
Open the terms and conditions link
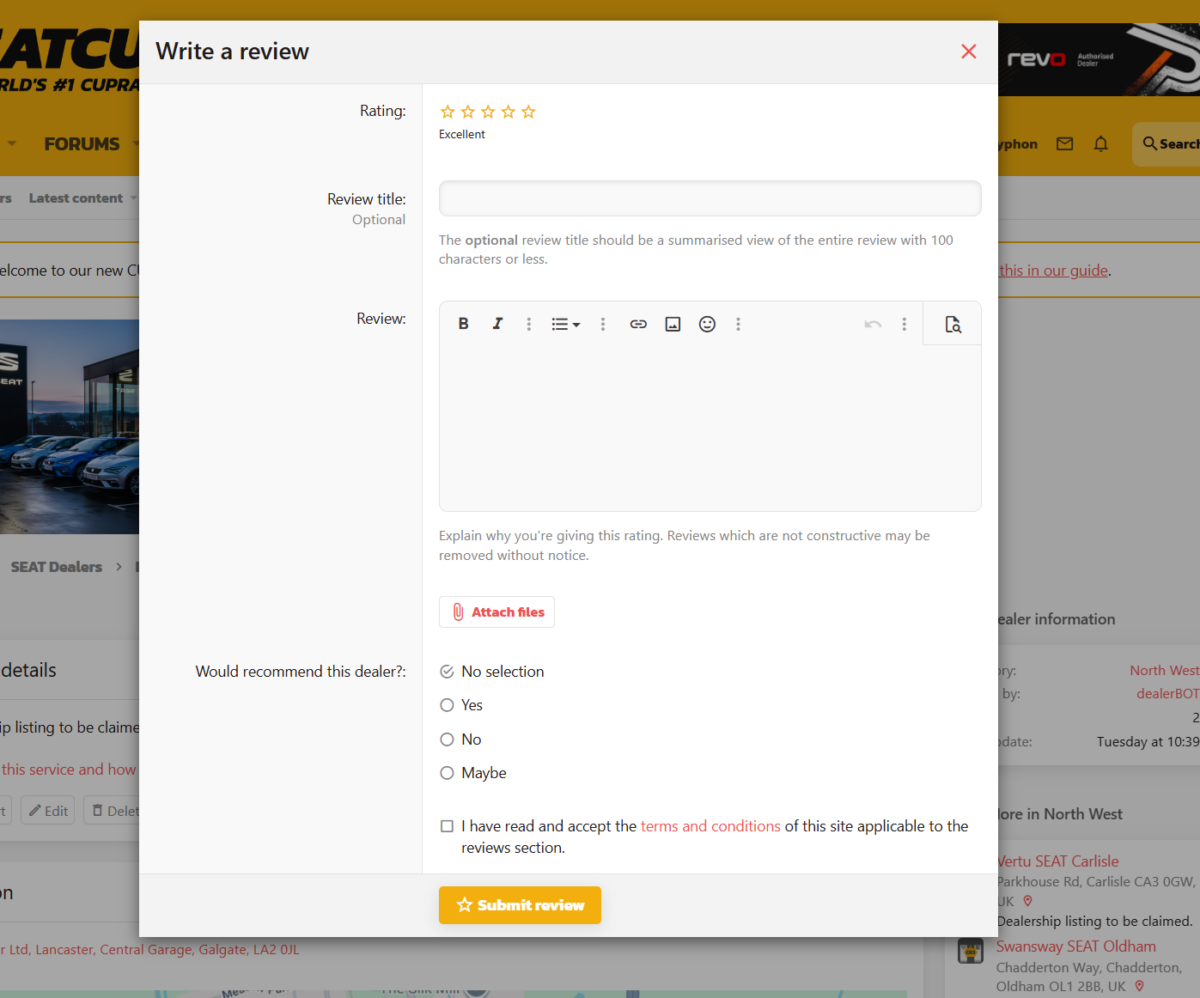coord(710,826)
